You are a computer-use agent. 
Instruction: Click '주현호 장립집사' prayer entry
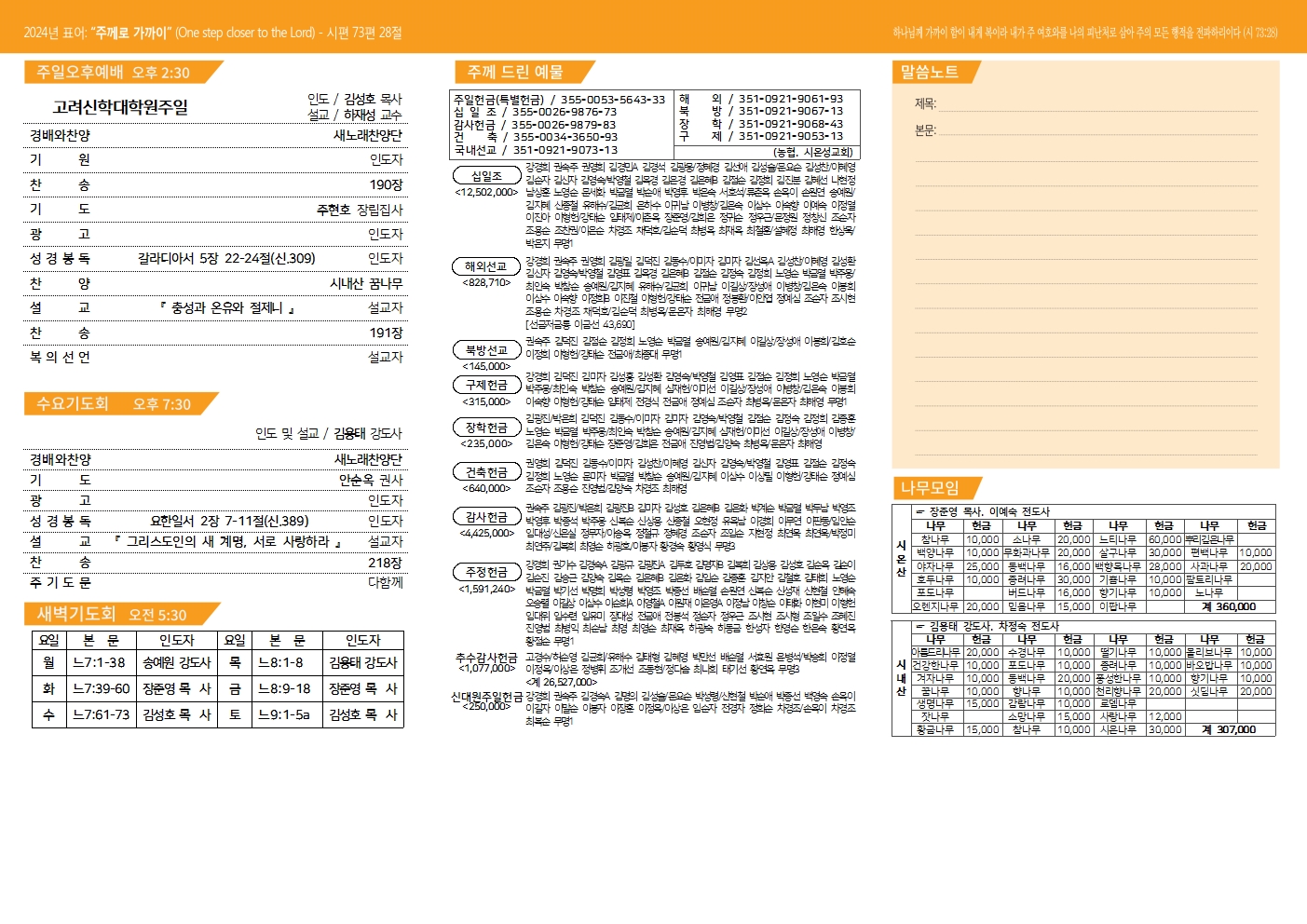(x=360, y=210)
